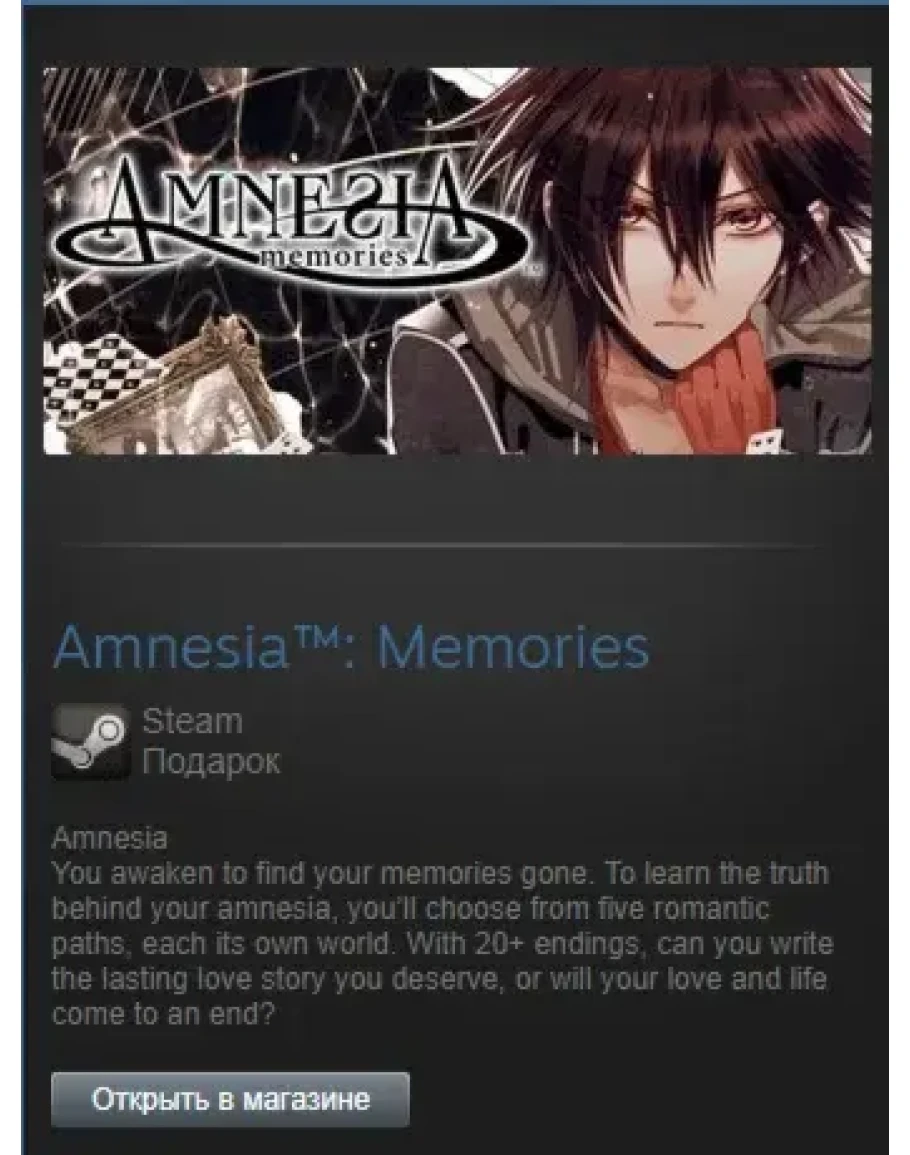Click the small Amnesia heading above description

click(110, 838)
